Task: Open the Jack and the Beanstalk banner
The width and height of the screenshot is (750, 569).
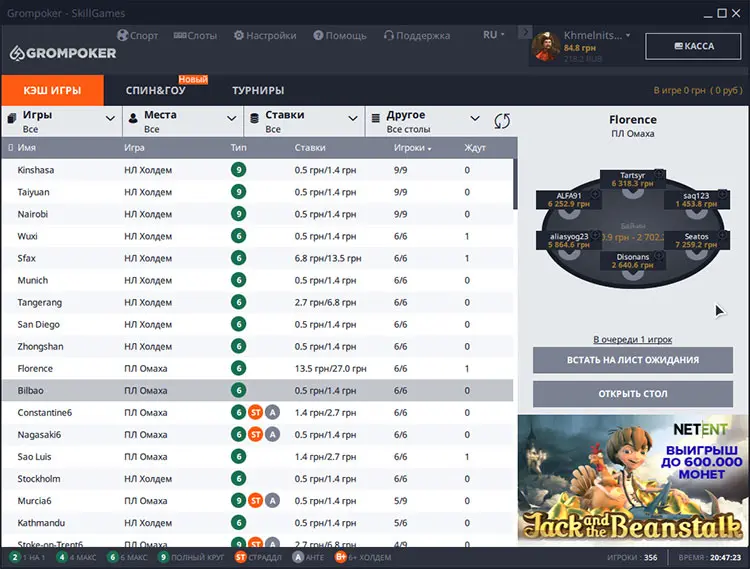Action: (633, 480)
